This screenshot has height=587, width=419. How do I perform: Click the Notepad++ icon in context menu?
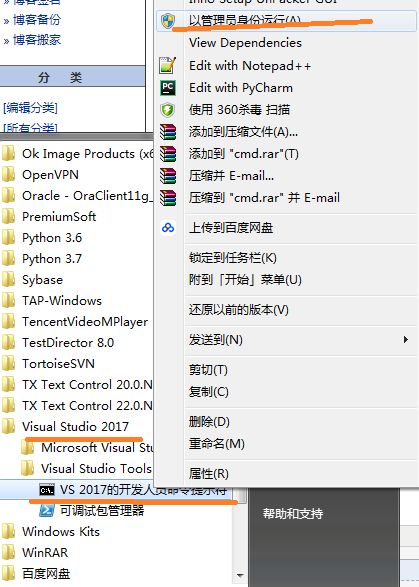click(x=168, y=66)
